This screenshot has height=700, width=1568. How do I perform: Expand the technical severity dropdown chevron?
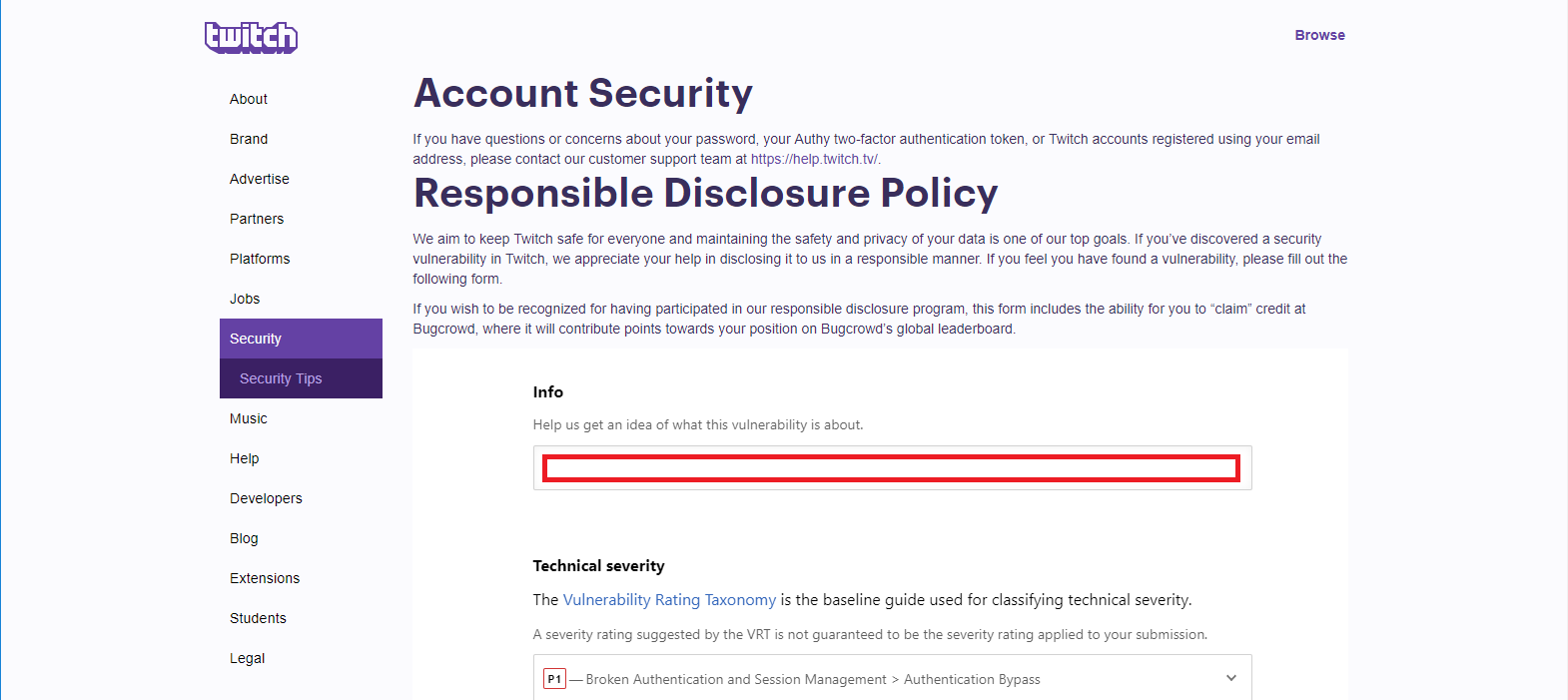(1231, 678)
